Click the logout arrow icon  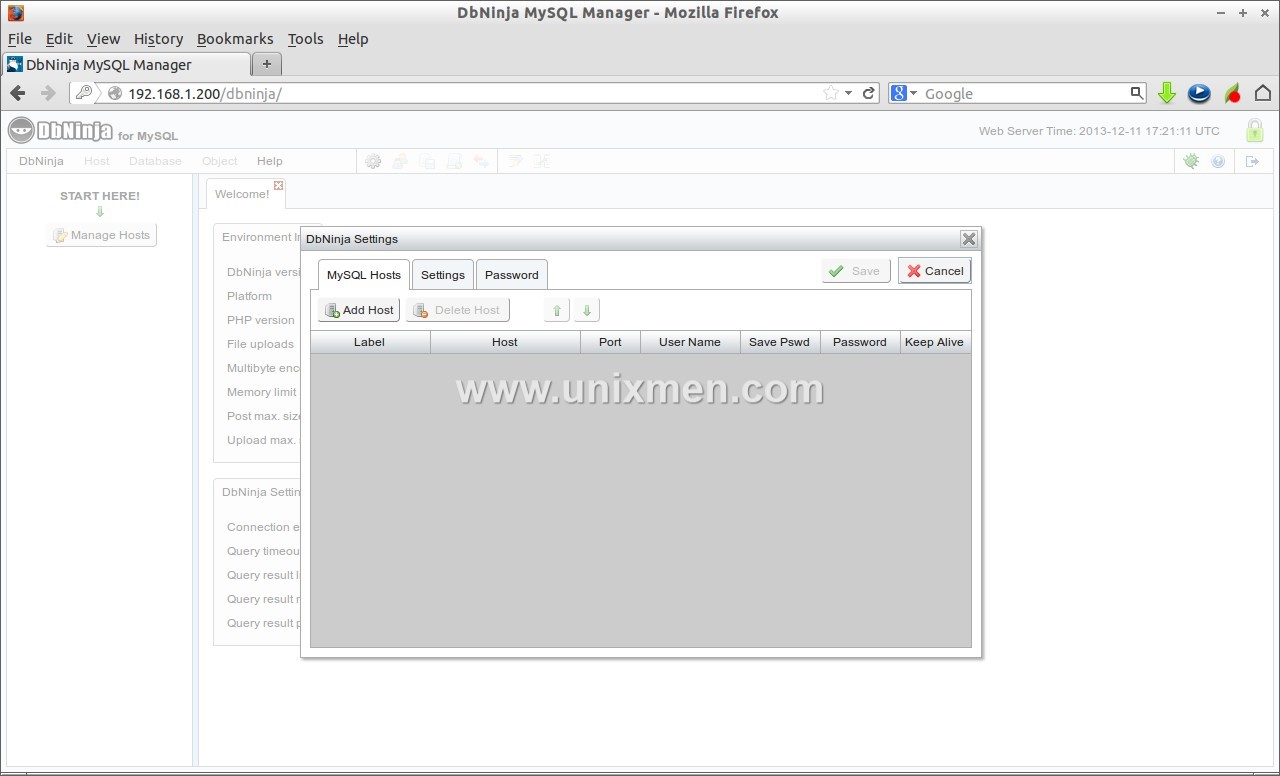click(1252, 161)
